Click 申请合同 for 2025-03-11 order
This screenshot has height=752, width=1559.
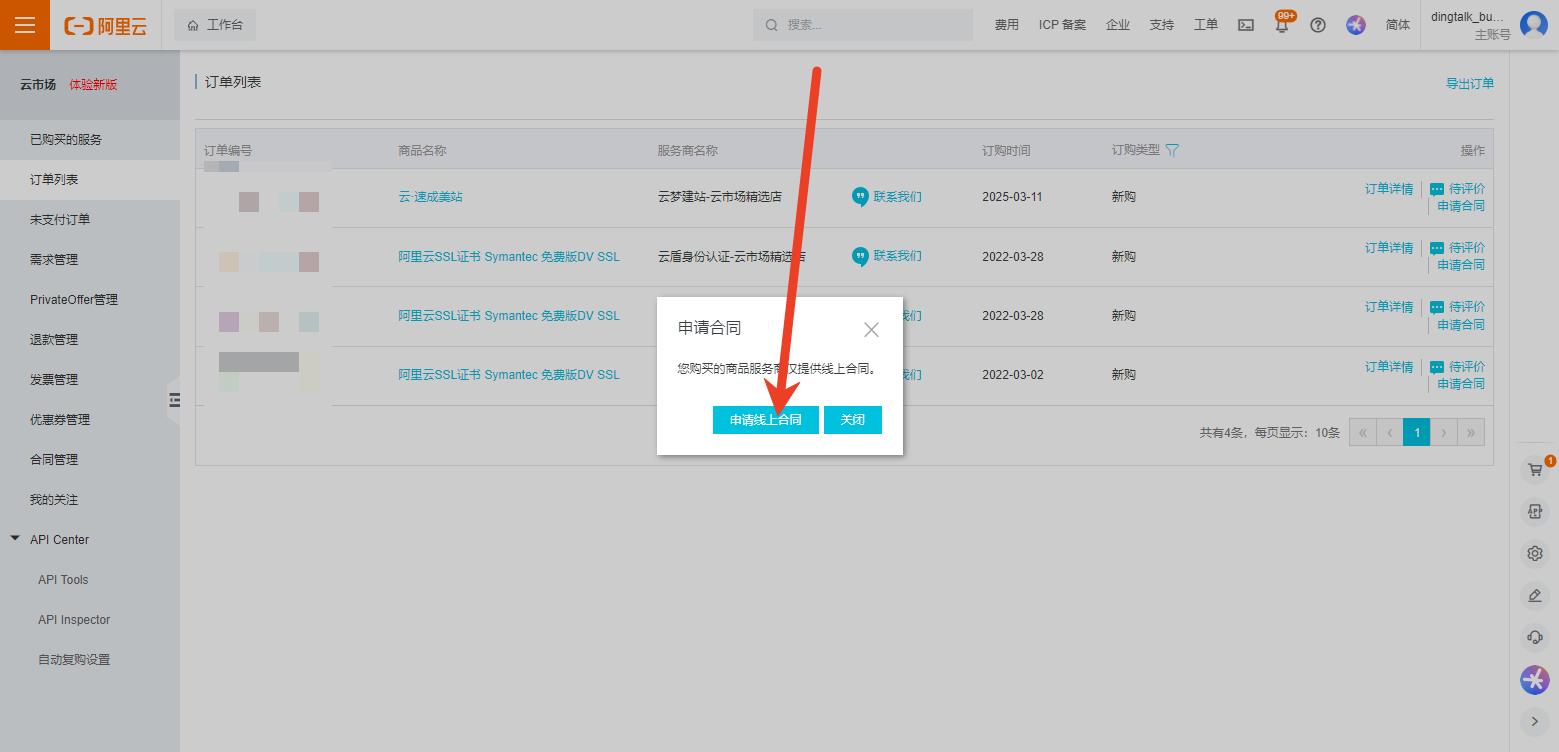point(1461,206)
